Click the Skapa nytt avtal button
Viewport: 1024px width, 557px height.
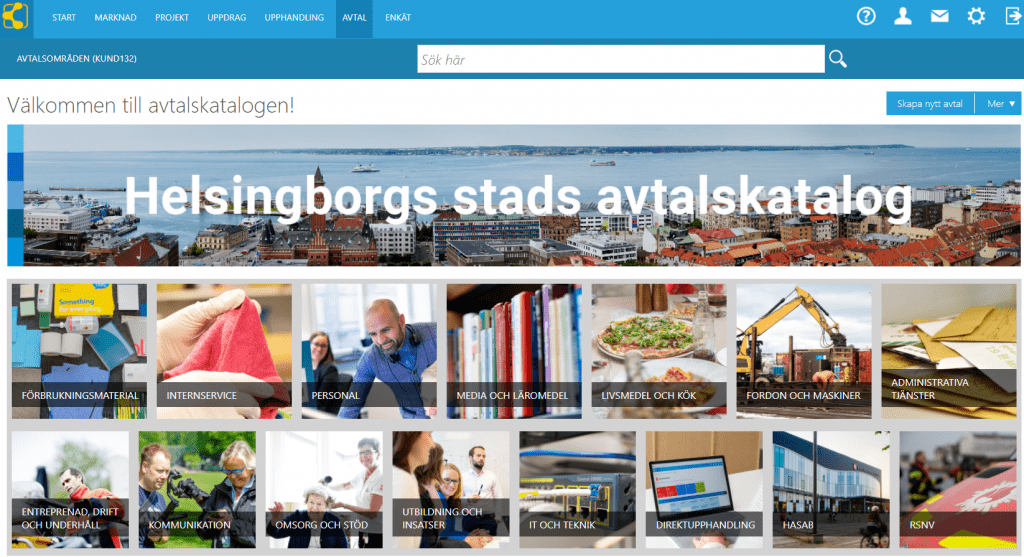pyautogui.click(x=930, y=104)
